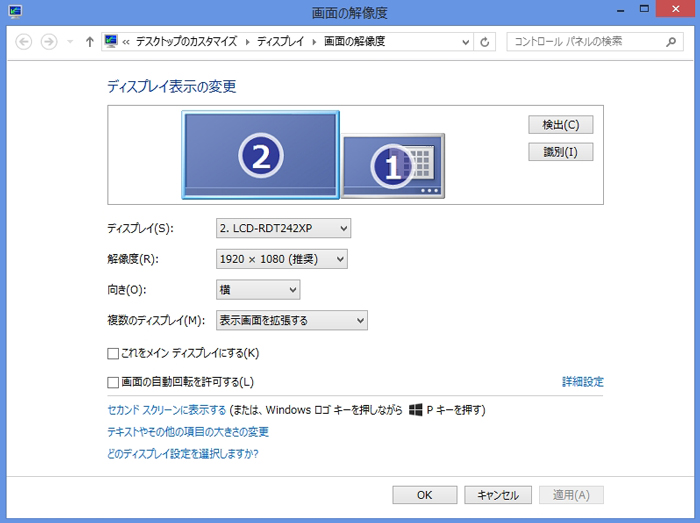Click the Back navigation arrow
Viewport: 700px width, 523px height.
click(24, 42)
